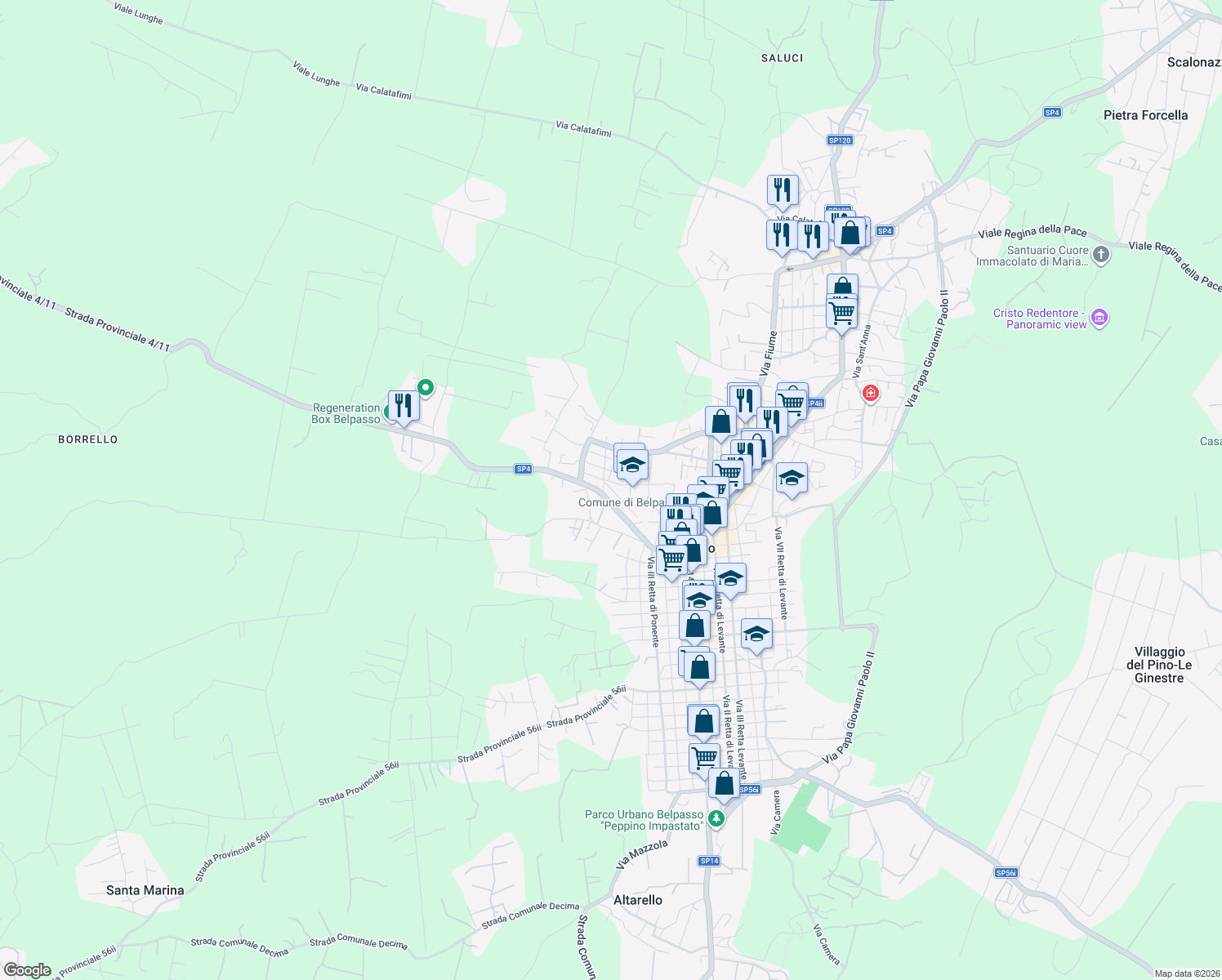The width and height of the screenshot is (1222, 980).
Task: Open the shopping cart marker below Via Sant'Anna
Action: point(842,313)
